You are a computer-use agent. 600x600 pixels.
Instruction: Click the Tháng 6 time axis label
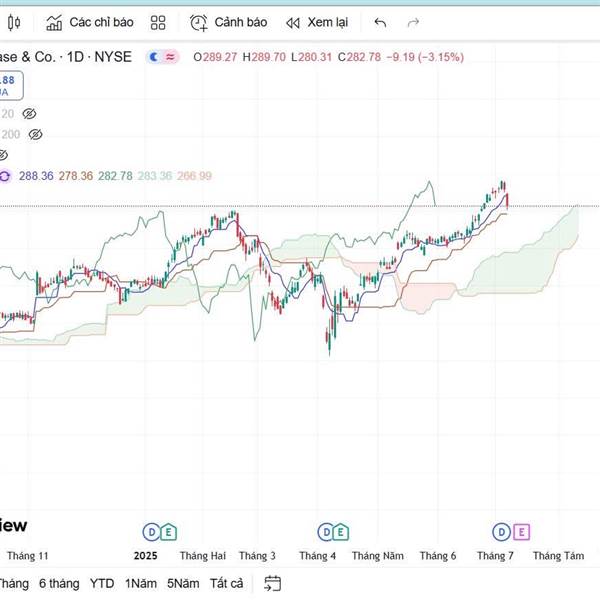438,556
